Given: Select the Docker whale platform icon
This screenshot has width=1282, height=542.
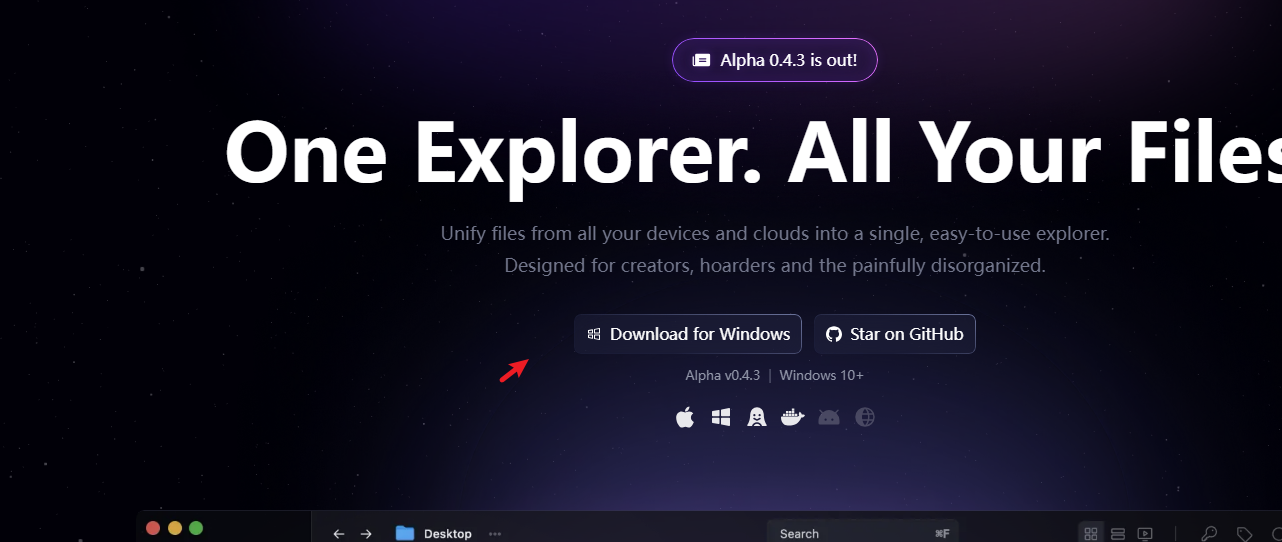Looking at the screenshot, I should point(792,417).
